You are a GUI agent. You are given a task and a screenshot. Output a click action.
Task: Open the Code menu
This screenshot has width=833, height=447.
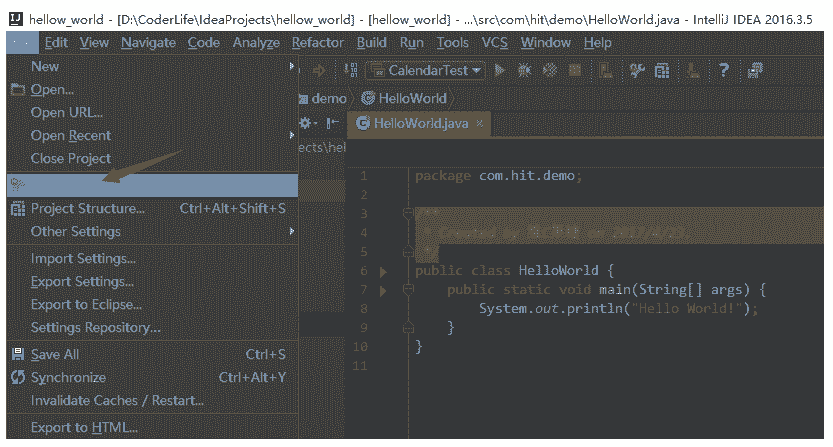pyautogui.click(x=203, y=43)
